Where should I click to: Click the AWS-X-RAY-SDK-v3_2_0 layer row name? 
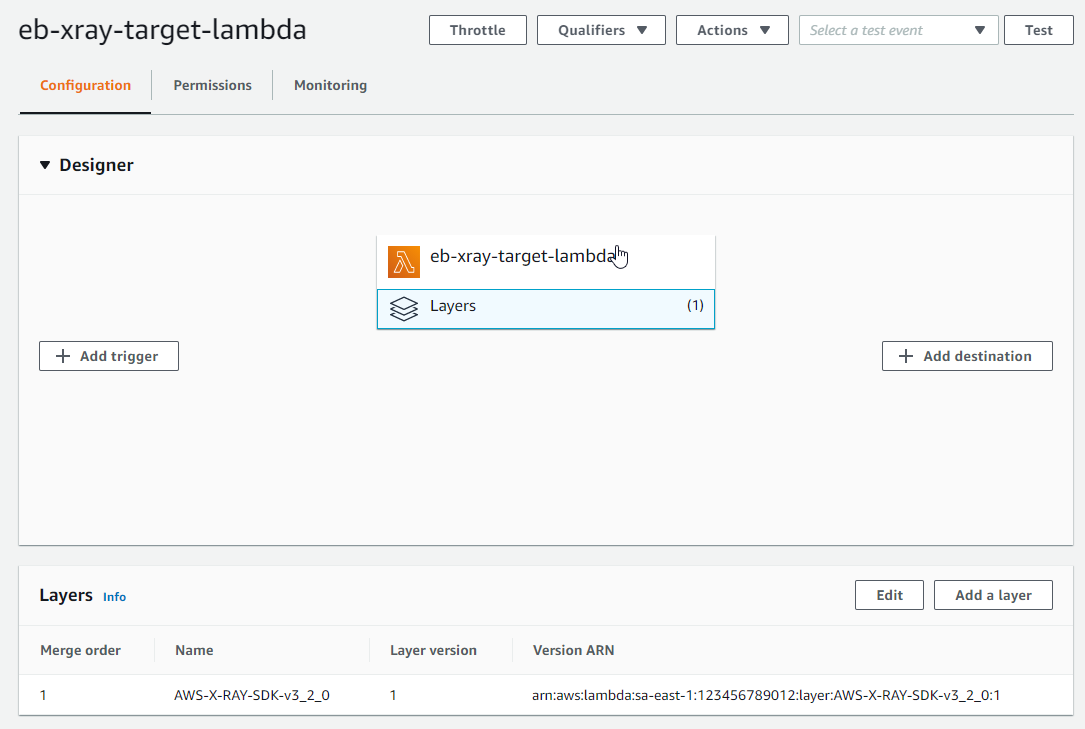pyautogui.click(x=252, y=695)
